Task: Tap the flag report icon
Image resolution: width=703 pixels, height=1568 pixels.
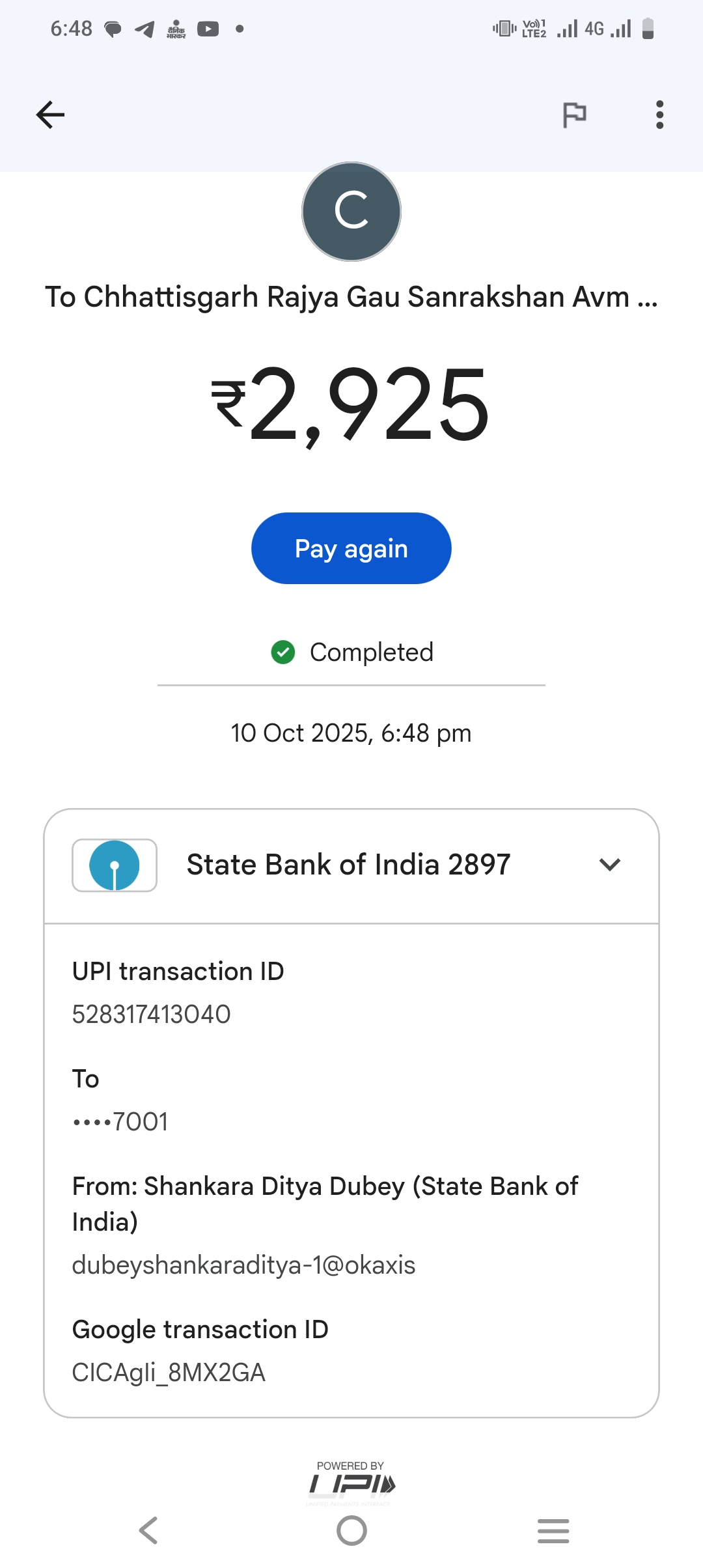Action: click(574, 115)
